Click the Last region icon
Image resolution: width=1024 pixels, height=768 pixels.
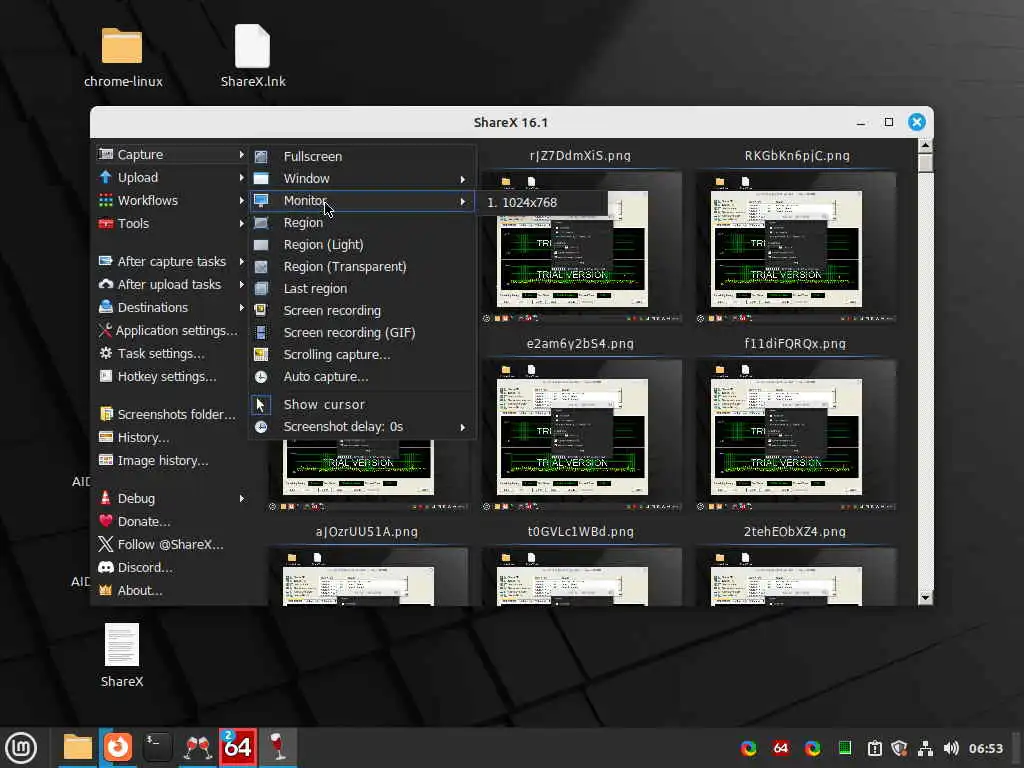(x=261, y=289)
